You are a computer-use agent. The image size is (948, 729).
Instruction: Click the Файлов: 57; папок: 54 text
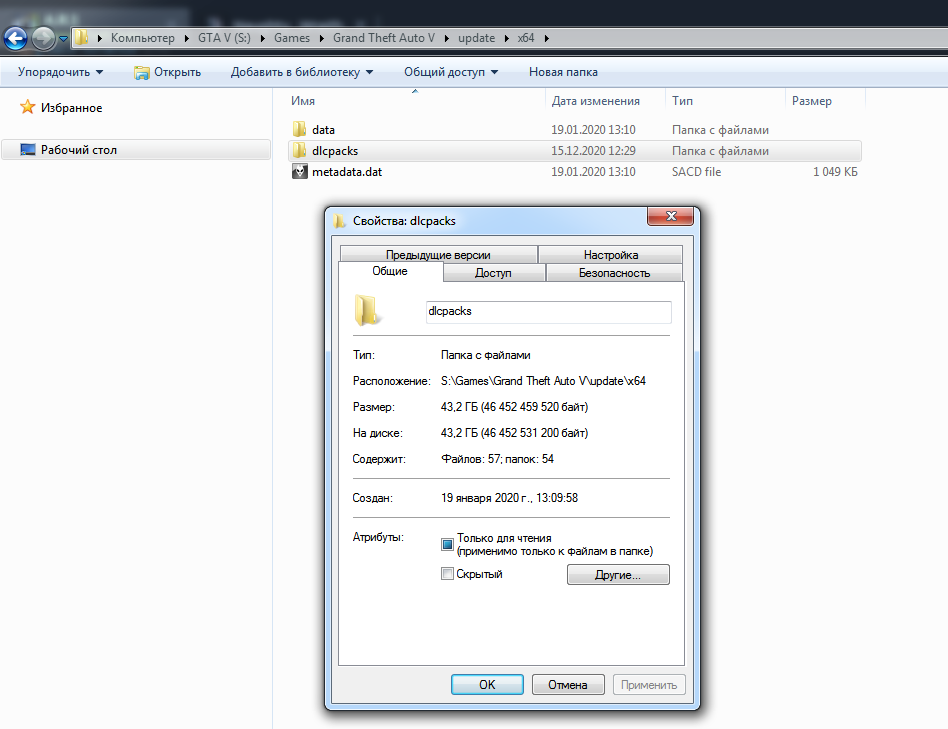(x=497, y=459)
